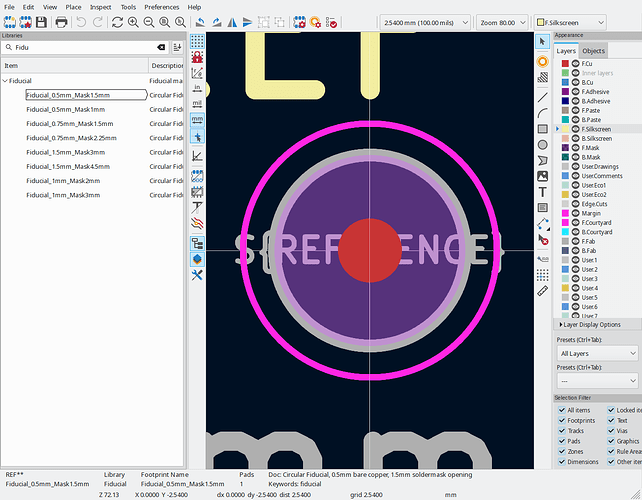Select the Draw Circle tool
Viewport: 642px width, 500px height.
tap(543, 143)
